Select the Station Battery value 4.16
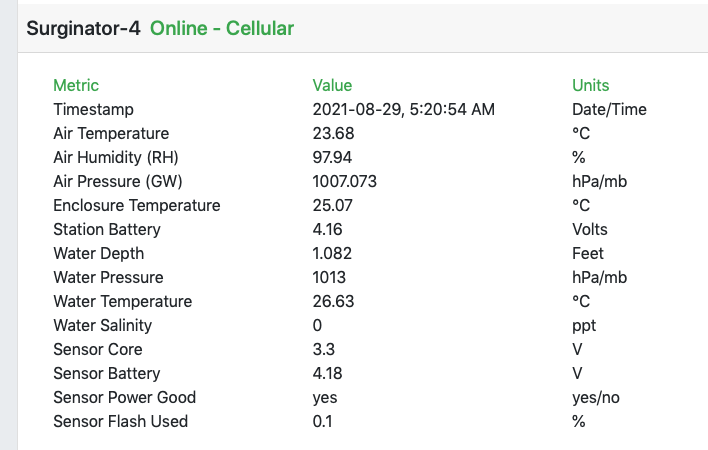This screenshot has width=708, height=450. click(328, 229)
